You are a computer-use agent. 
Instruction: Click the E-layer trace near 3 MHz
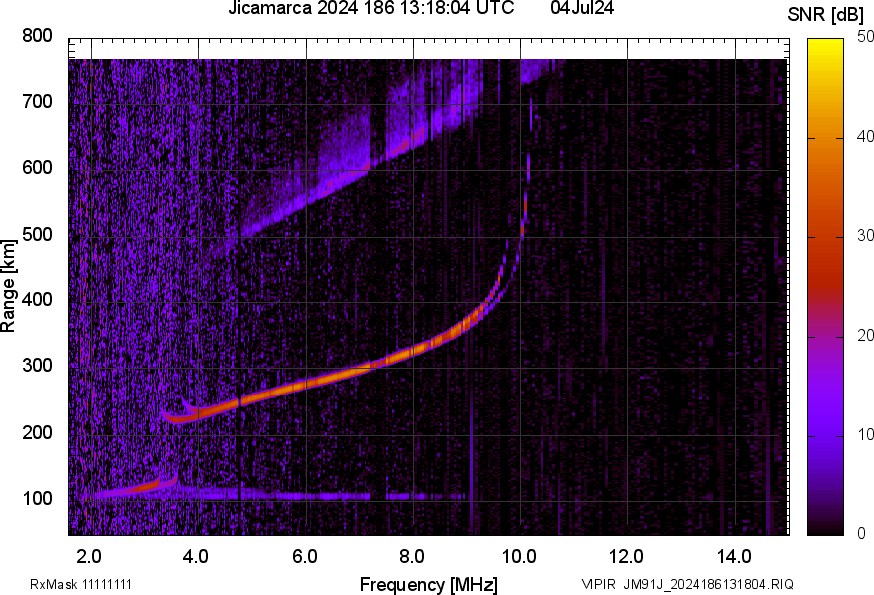coord(144,487)
